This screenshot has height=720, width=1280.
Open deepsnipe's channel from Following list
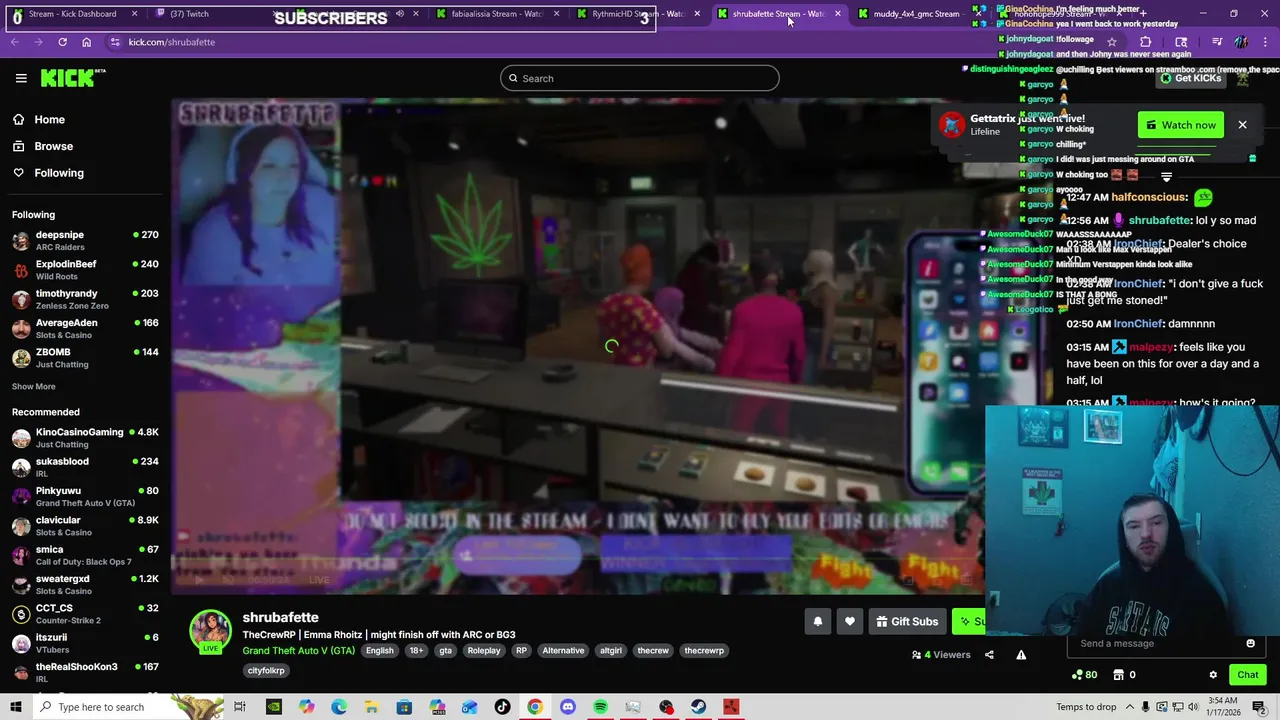(x=85, y=240)
